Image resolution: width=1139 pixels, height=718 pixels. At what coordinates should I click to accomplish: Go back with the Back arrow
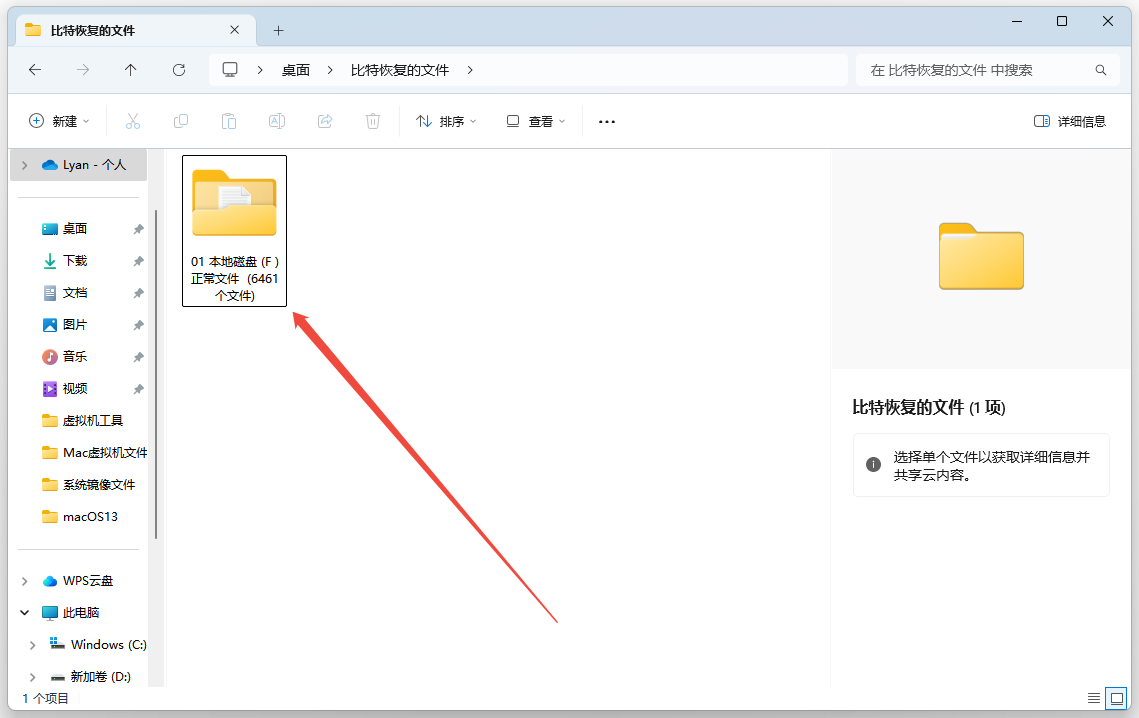(x=35, y=70)
